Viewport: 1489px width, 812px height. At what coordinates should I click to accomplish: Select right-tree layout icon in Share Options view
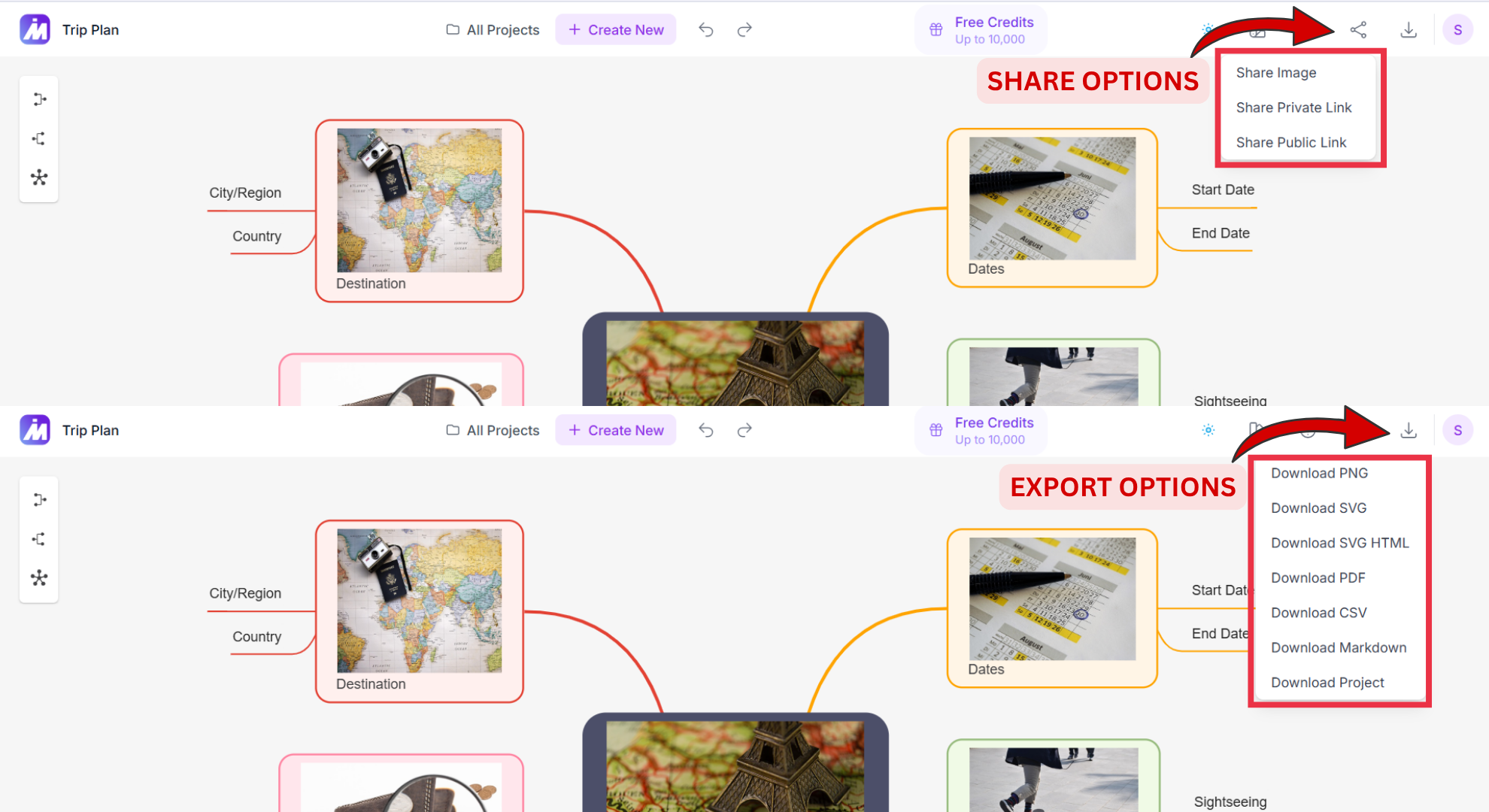[39, 99]
